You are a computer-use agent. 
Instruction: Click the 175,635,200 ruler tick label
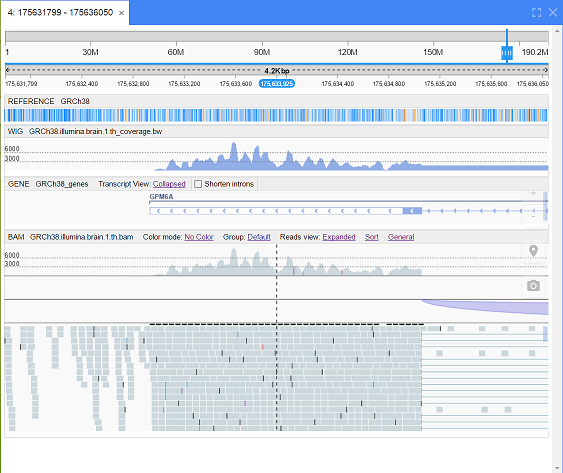(440, 84)
